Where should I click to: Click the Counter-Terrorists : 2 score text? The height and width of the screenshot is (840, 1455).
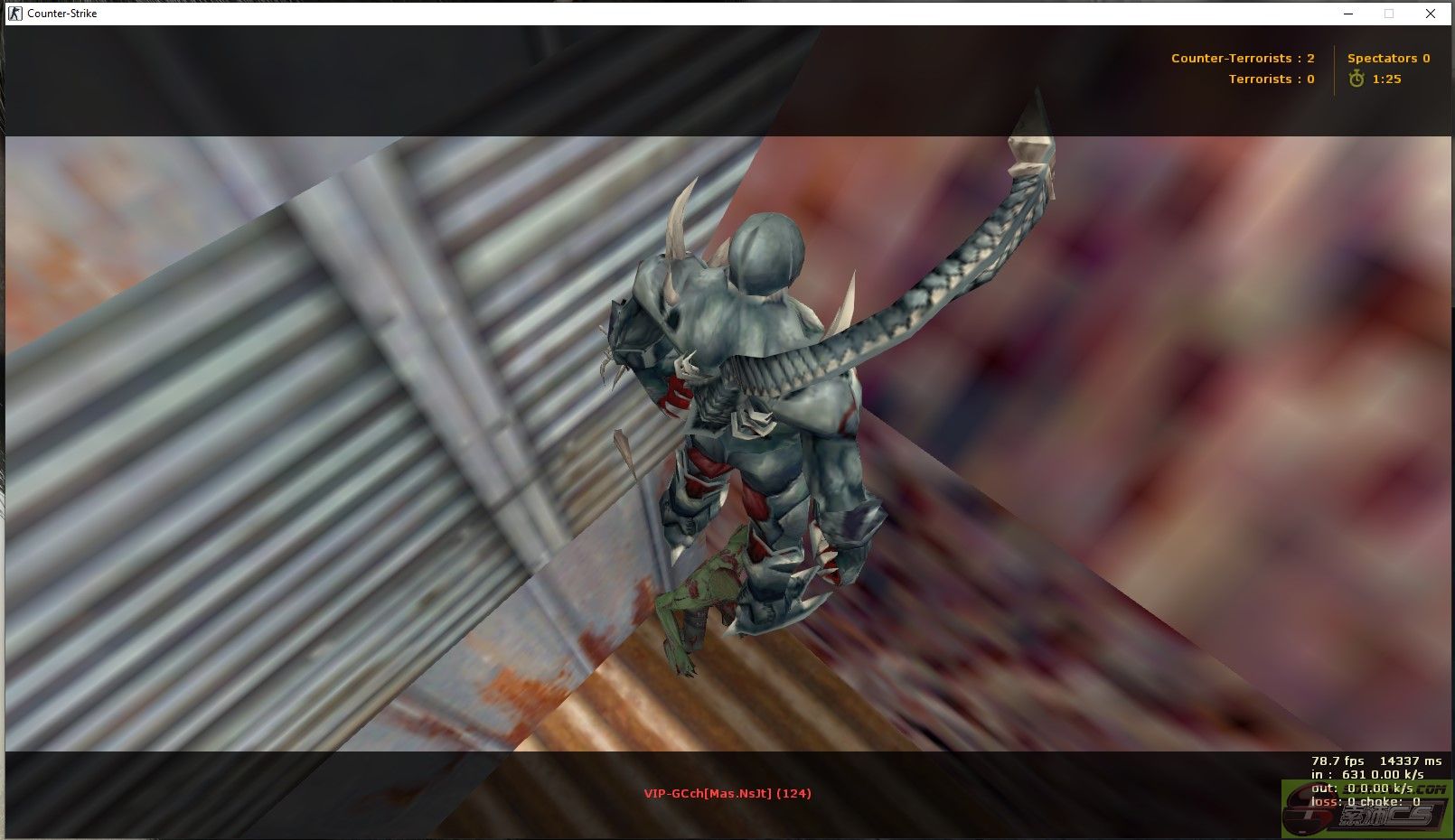pyautogui.click(x=1243, y=58)
